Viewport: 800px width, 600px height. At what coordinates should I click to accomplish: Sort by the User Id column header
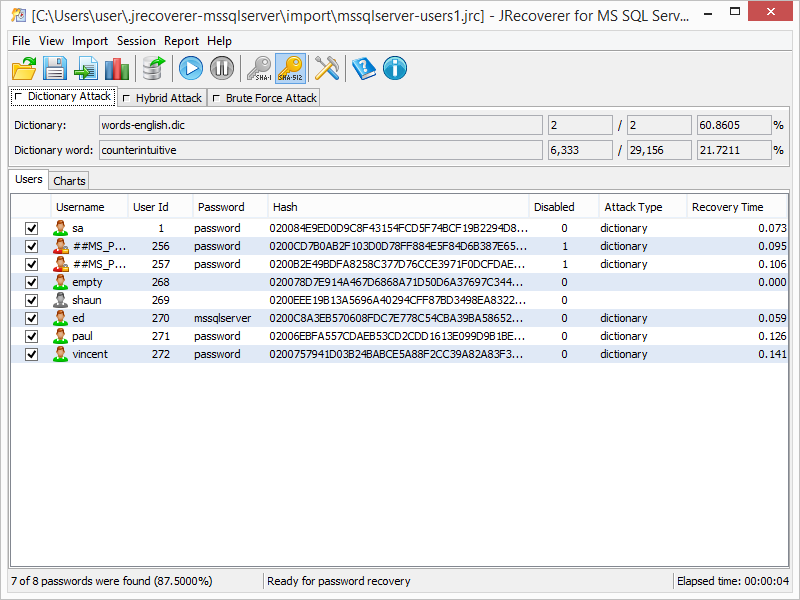click(x=160, y=207)
